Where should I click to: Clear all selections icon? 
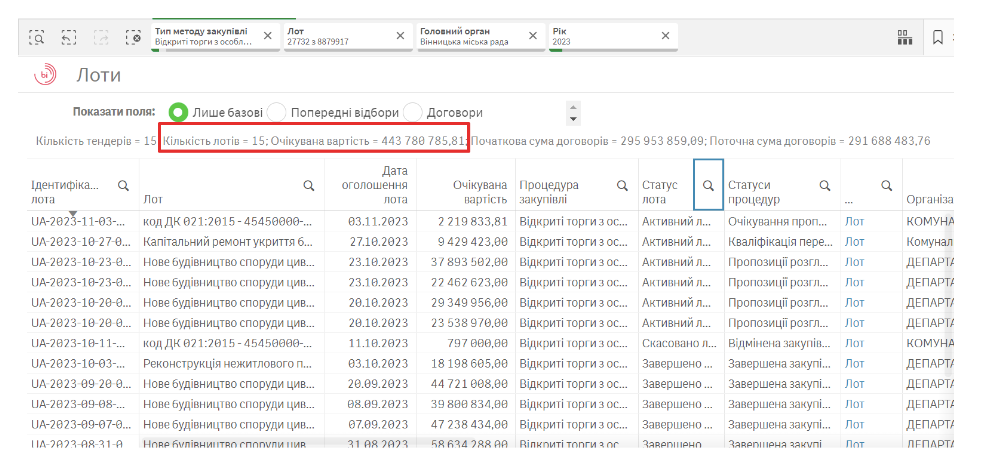click(133, 37)
